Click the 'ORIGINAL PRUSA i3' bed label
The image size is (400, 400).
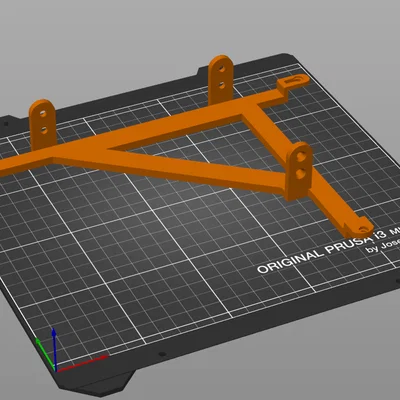(x=321, y=251)
